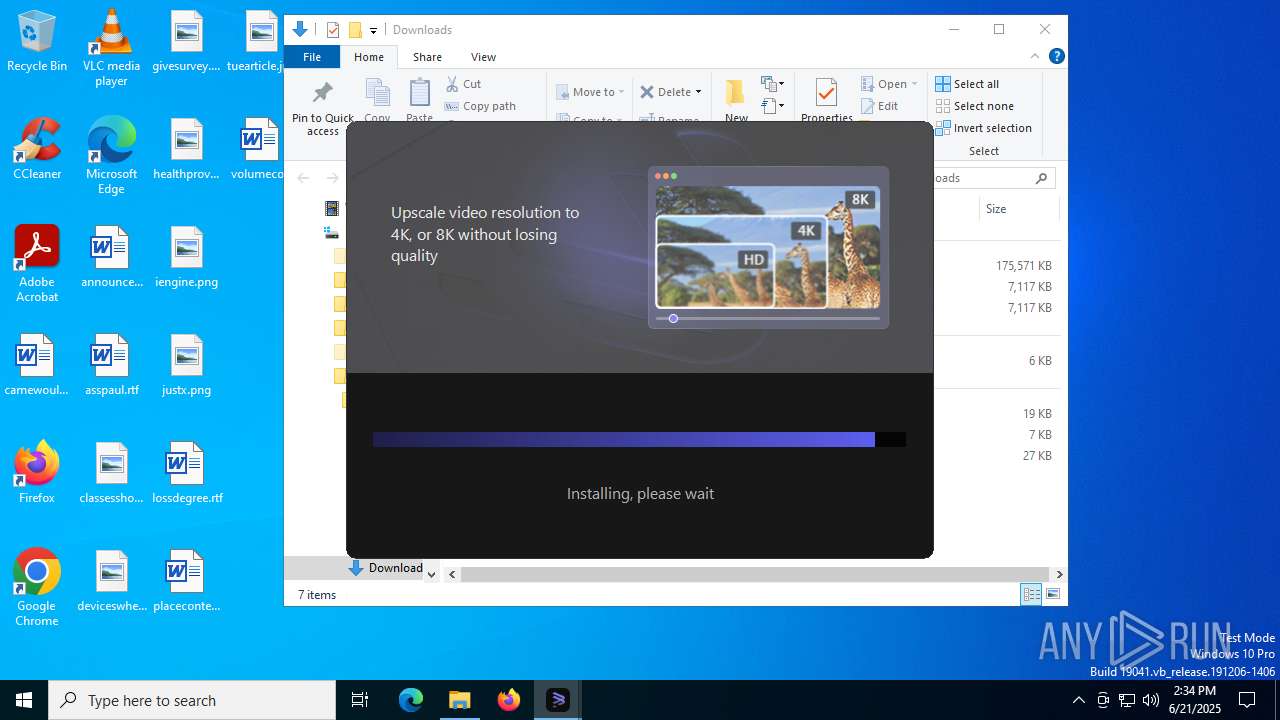Click the upscale preview slider handle

tap(673, 318)
